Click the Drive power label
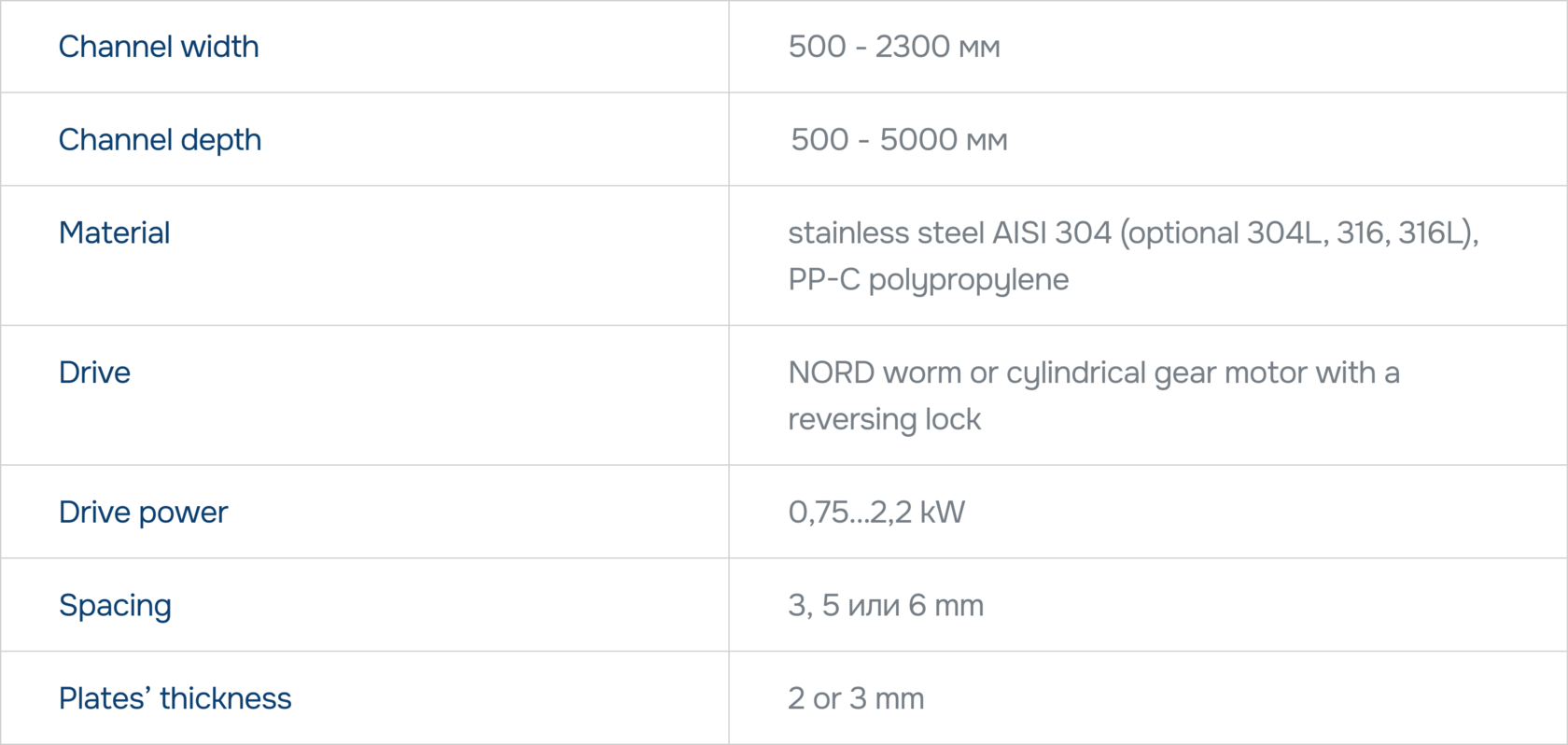The image size is (1568, 745). click(143, 512)
